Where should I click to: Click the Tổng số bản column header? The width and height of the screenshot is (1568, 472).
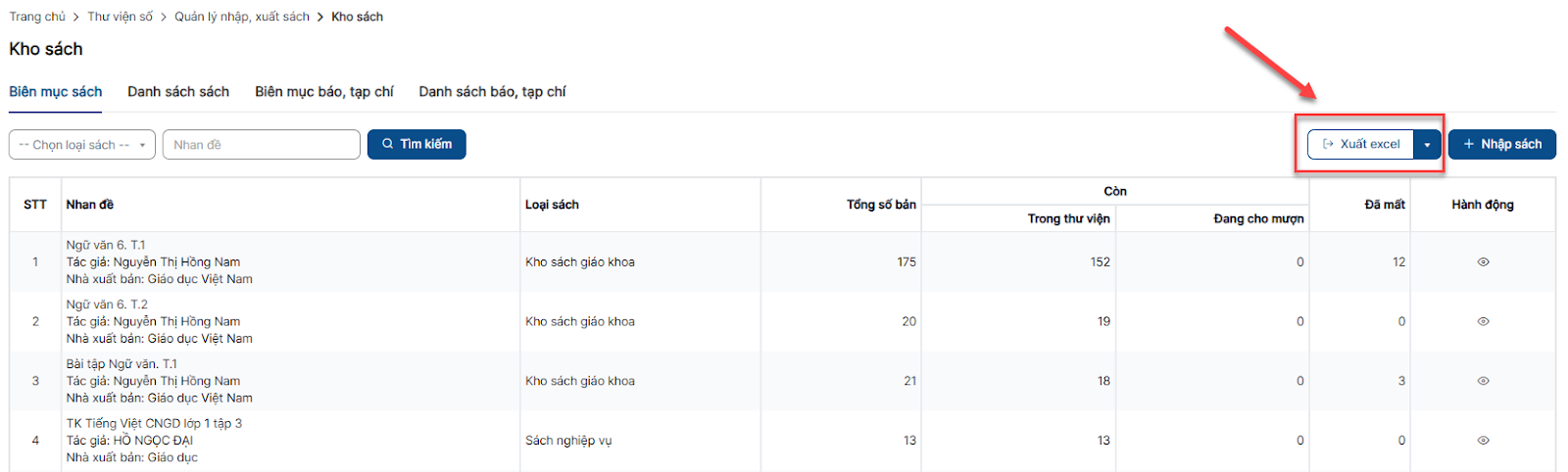881,205
